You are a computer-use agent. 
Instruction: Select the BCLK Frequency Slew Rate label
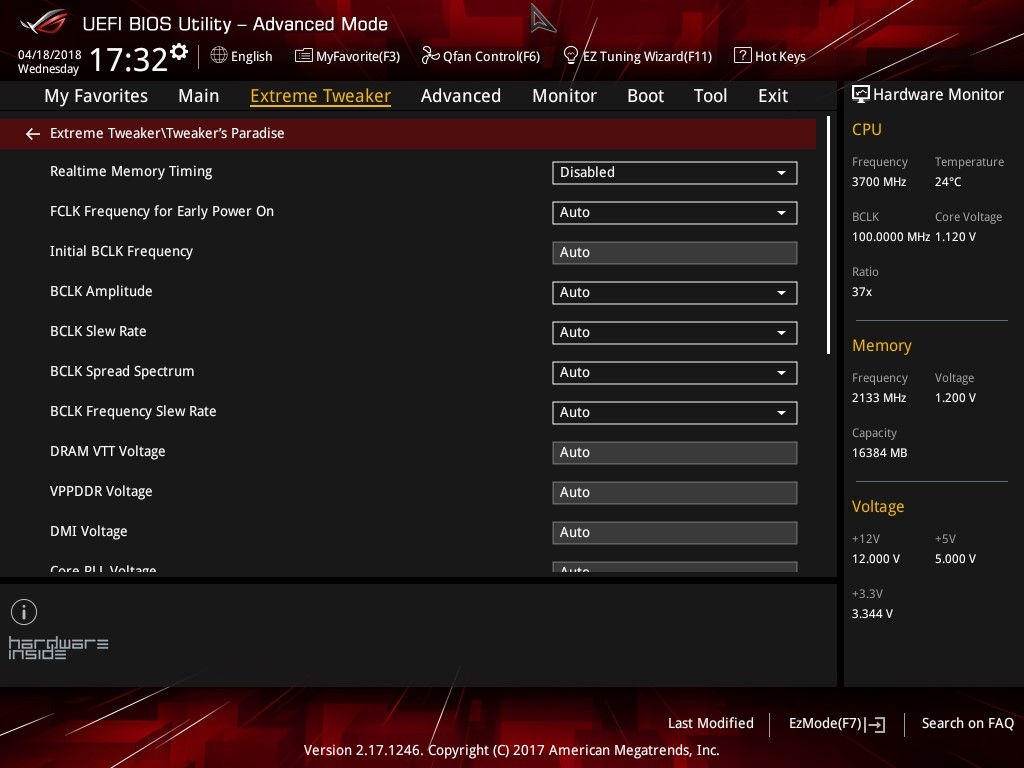point(133,411)
